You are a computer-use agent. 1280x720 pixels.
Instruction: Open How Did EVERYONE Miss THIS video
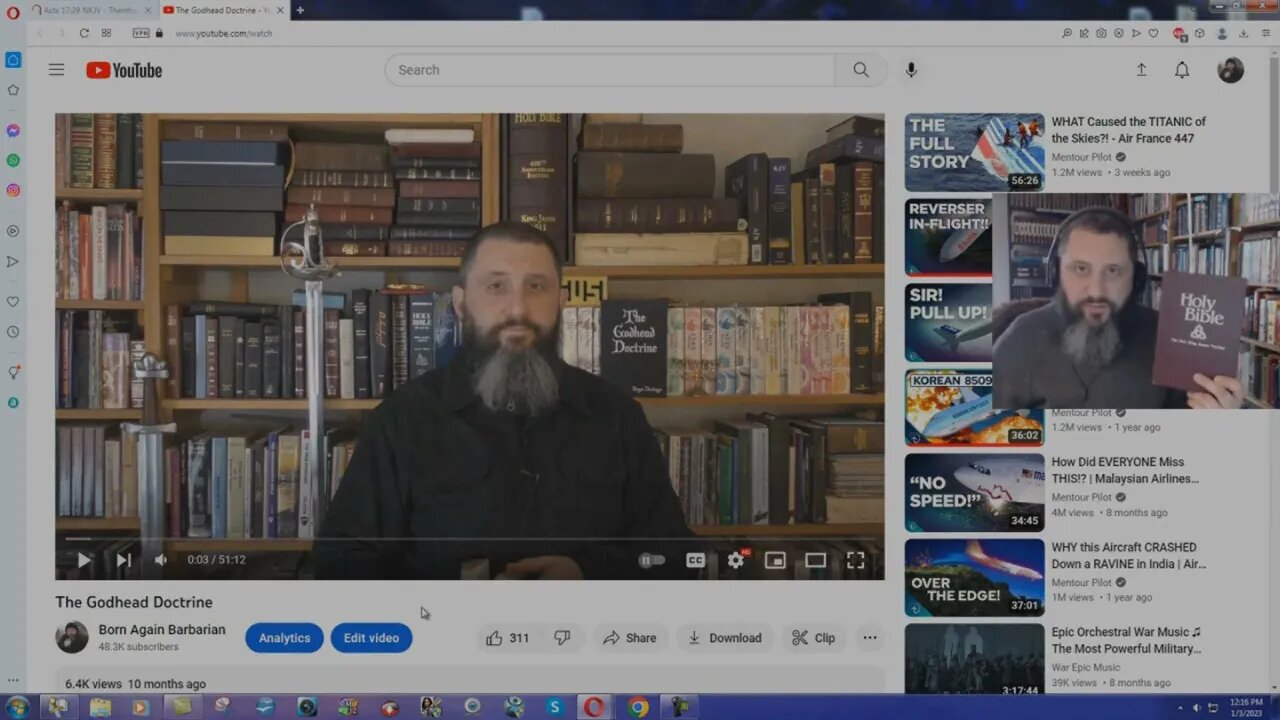[1125, 470]
